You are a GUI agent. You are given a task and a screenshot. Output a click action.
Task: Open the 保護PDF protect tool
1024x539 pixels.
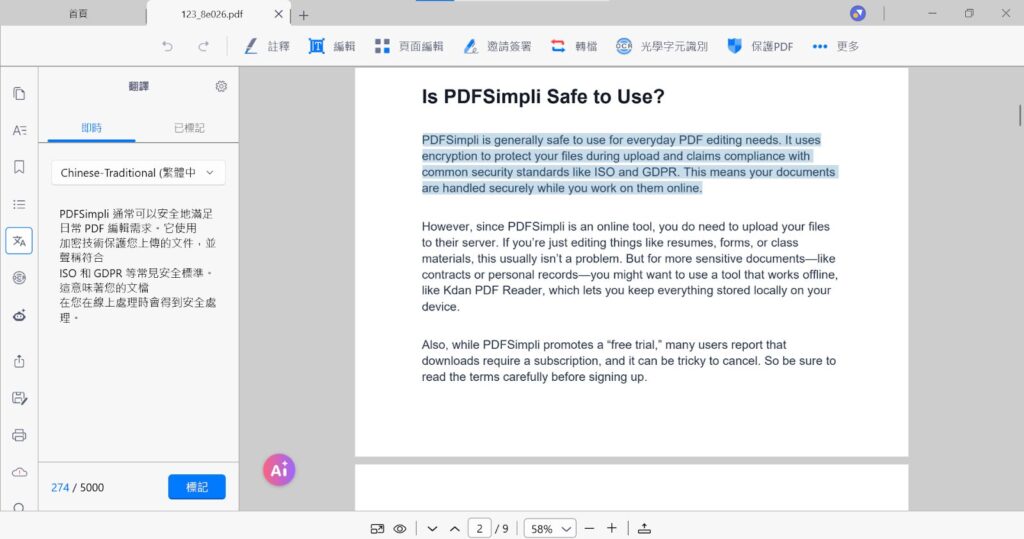pos(760,46)
